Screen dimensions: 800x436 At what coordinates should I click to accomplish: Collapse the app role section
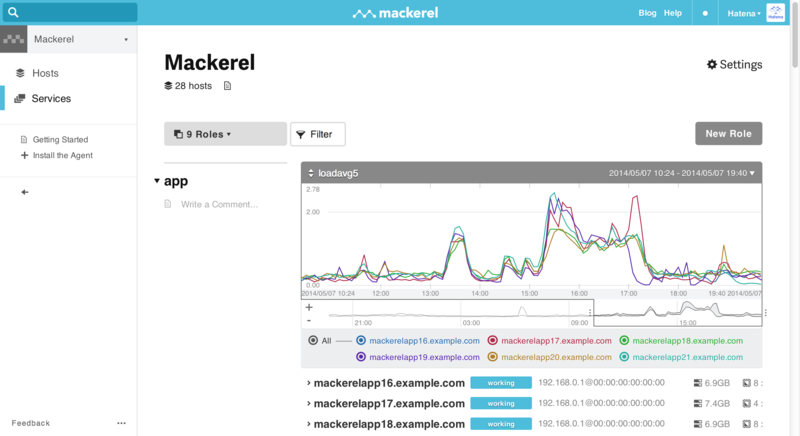pyautogui.click(x=157, y=181)
